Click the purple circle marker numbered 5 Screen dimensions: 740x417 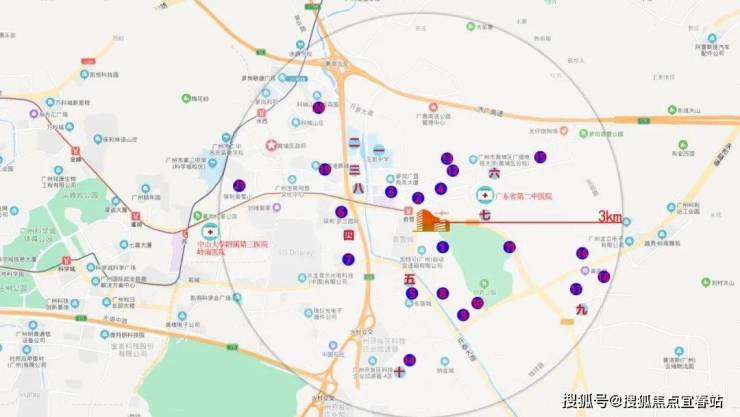point(412,293)
